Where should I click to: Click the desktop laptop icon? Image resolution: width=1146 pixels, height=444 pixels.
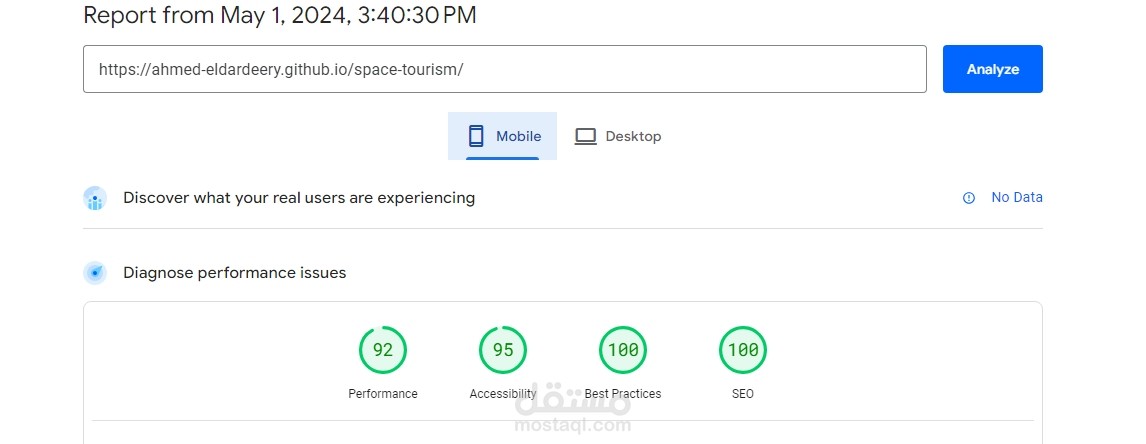coord(585,136)
